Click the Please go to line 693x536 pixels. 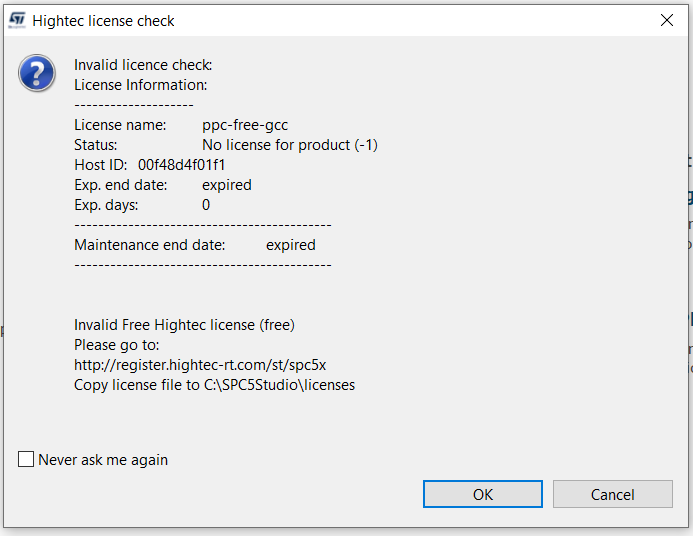(x=117, y=345)
